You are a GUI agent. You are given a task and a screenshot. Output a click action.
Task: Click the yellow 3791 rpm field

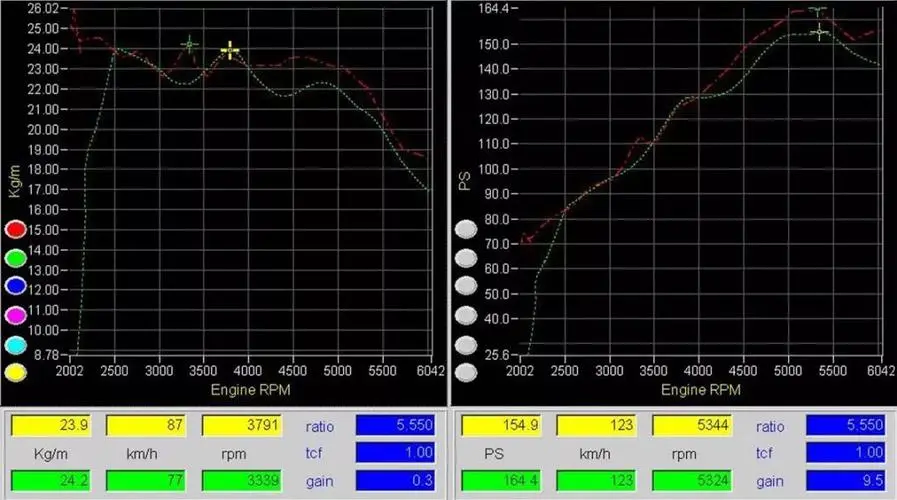tap(242, 425)
